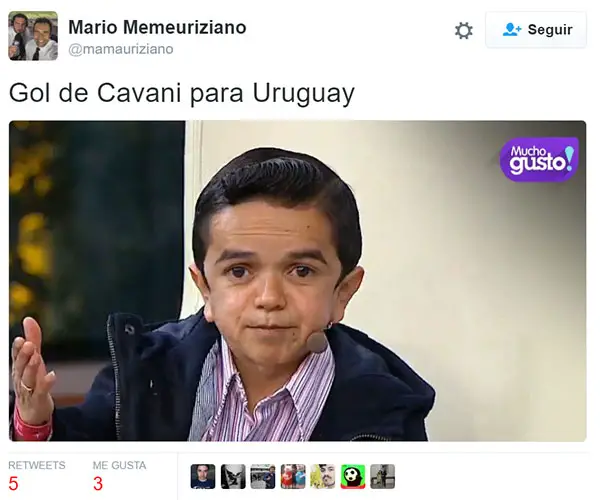Click the ME GUSTA label
600x500 pixels.
pyautogui.click(x=119, y=465)
